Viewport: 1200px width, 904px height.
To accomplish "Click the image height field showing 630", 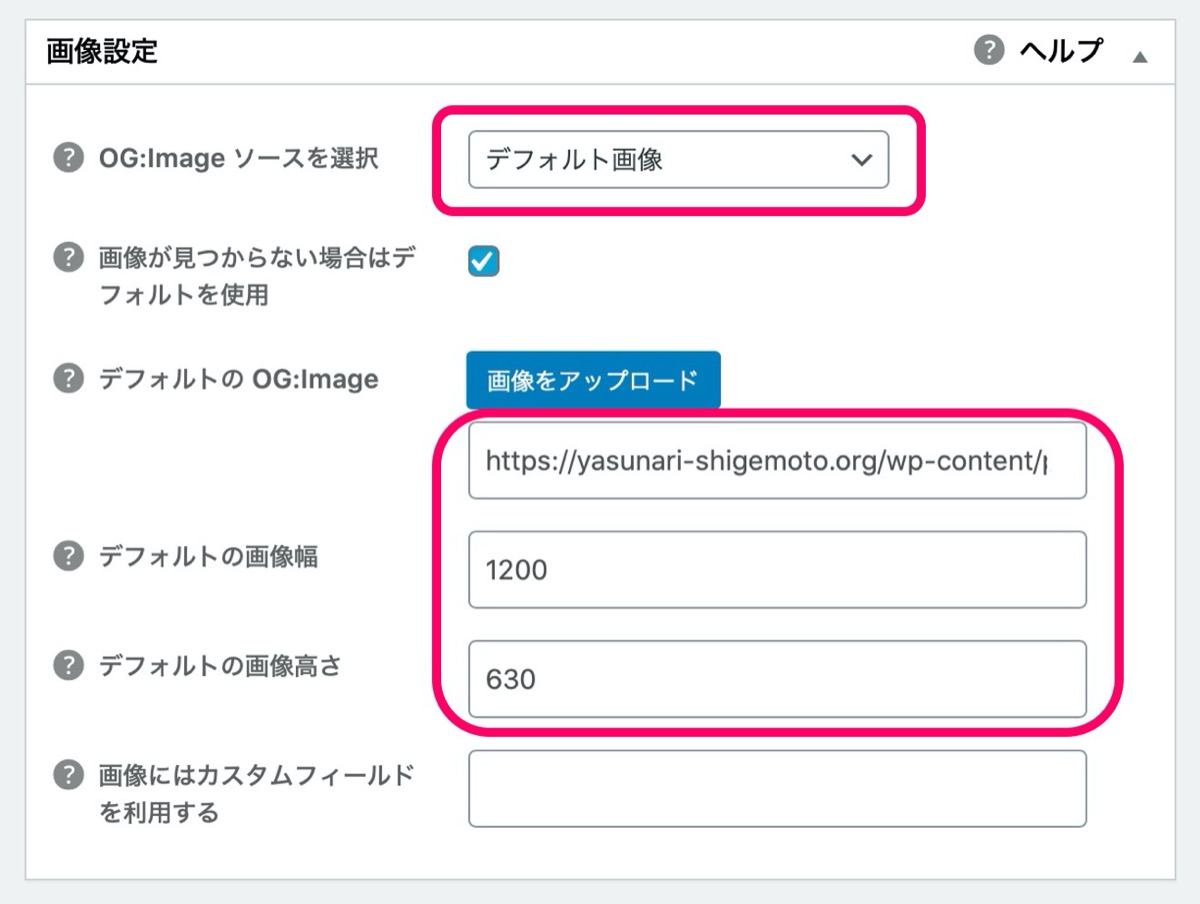I will coord(777,679).
